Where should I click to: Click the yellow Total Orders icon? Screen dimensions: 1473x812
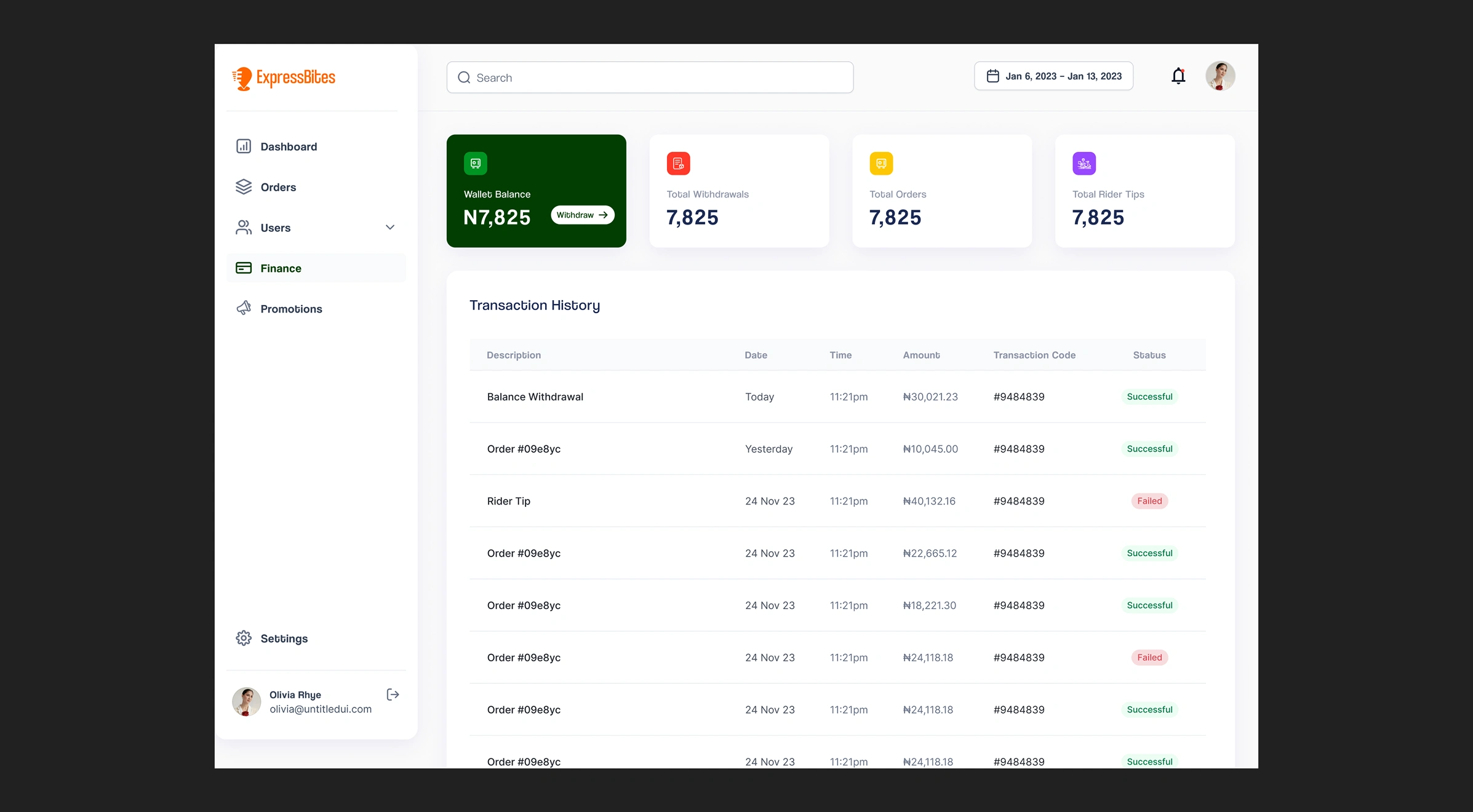pos(881,164)
